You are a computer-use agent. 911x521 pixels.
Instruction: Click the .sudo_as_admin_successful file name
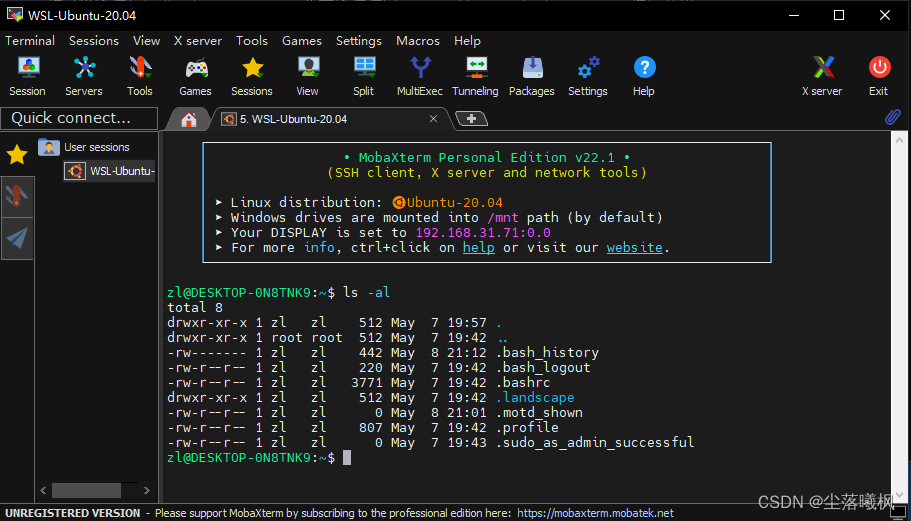tap(595, 443)
